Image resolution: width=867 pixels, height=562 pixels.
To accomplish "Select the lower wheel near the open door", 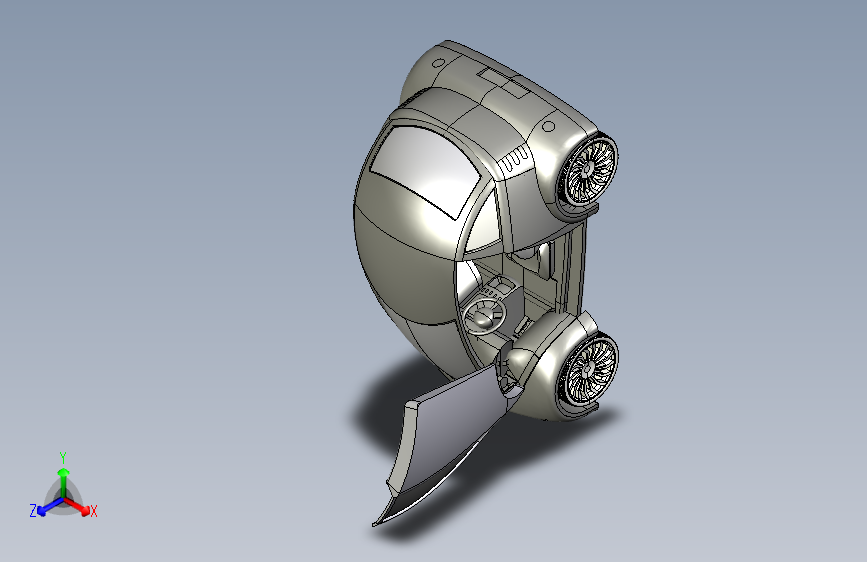I will click(589, 370).
